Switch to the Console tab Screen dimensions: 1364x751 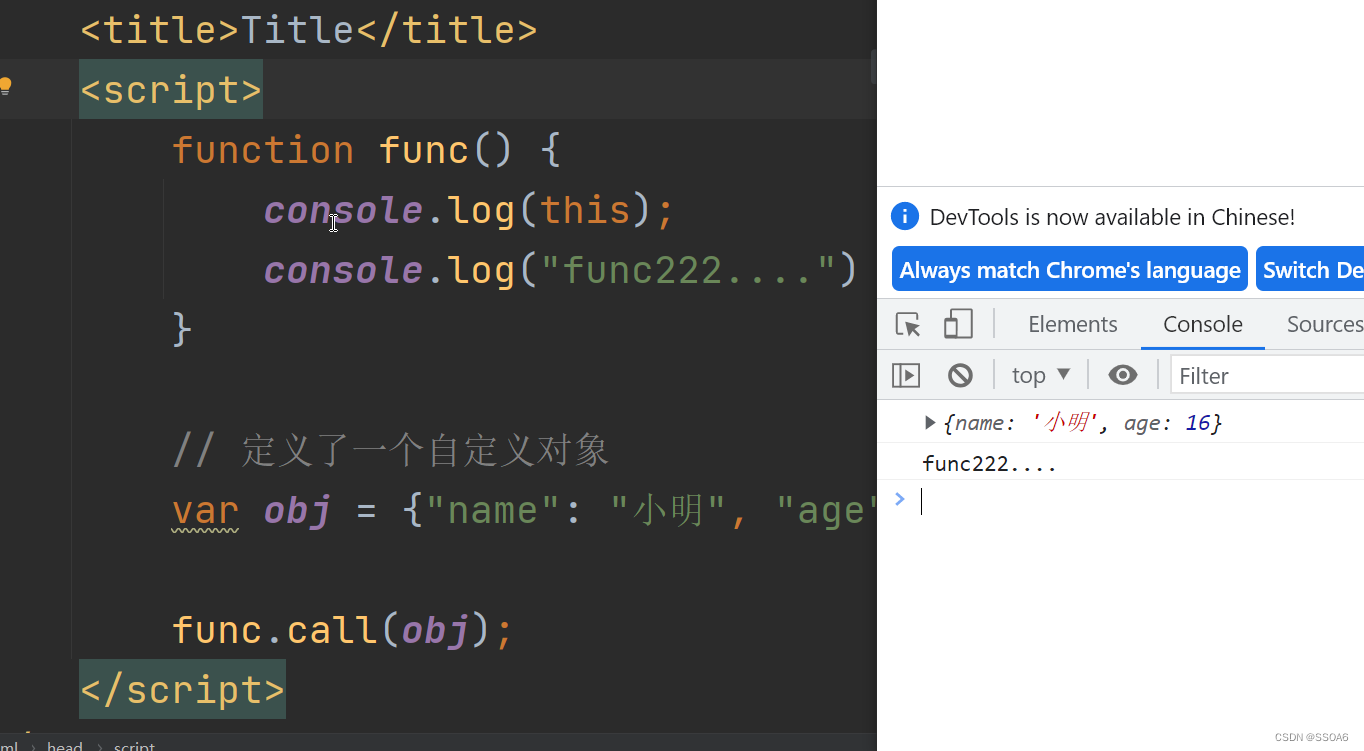click(x=1203, y=324)
